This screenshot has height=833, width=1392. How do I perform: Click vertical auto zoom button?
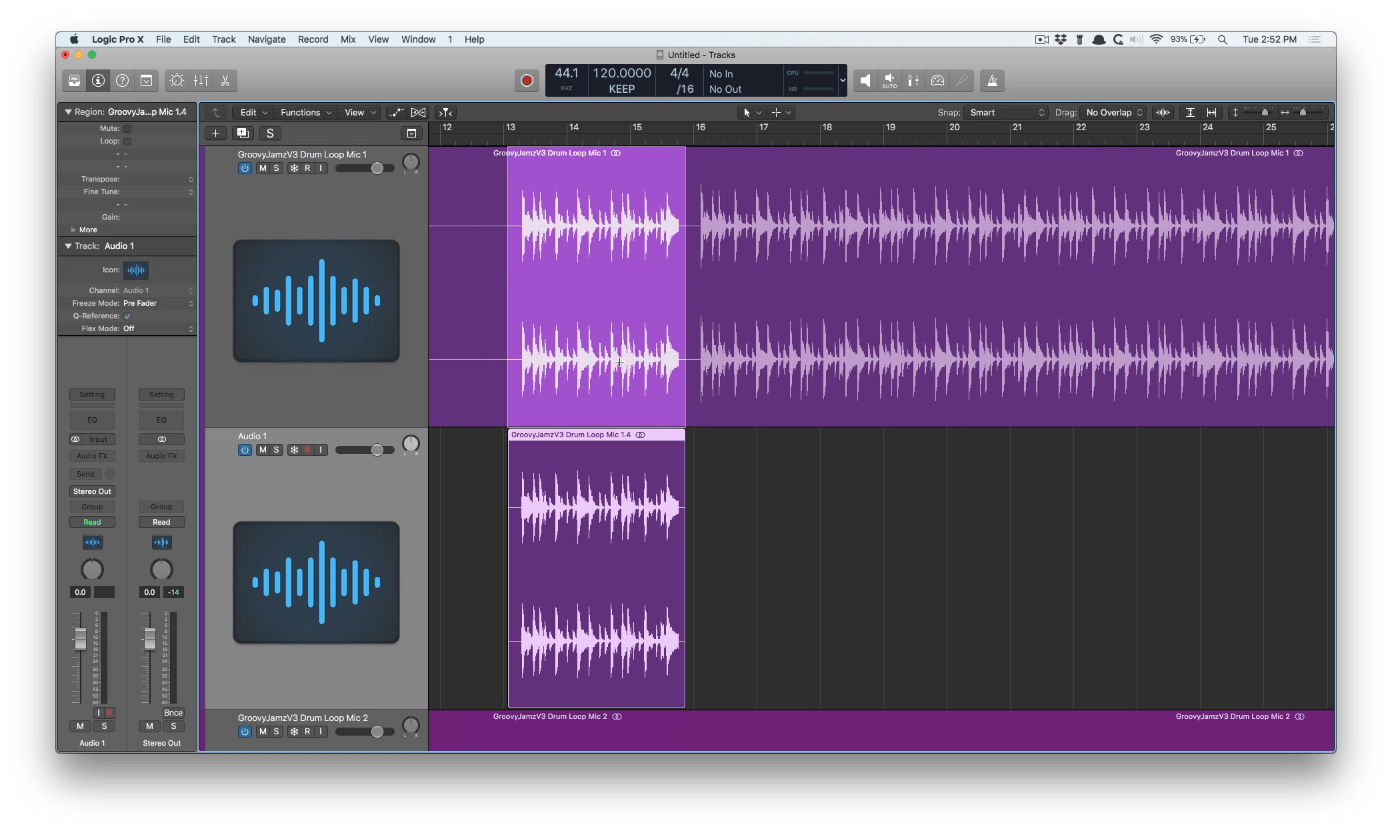1190,113
